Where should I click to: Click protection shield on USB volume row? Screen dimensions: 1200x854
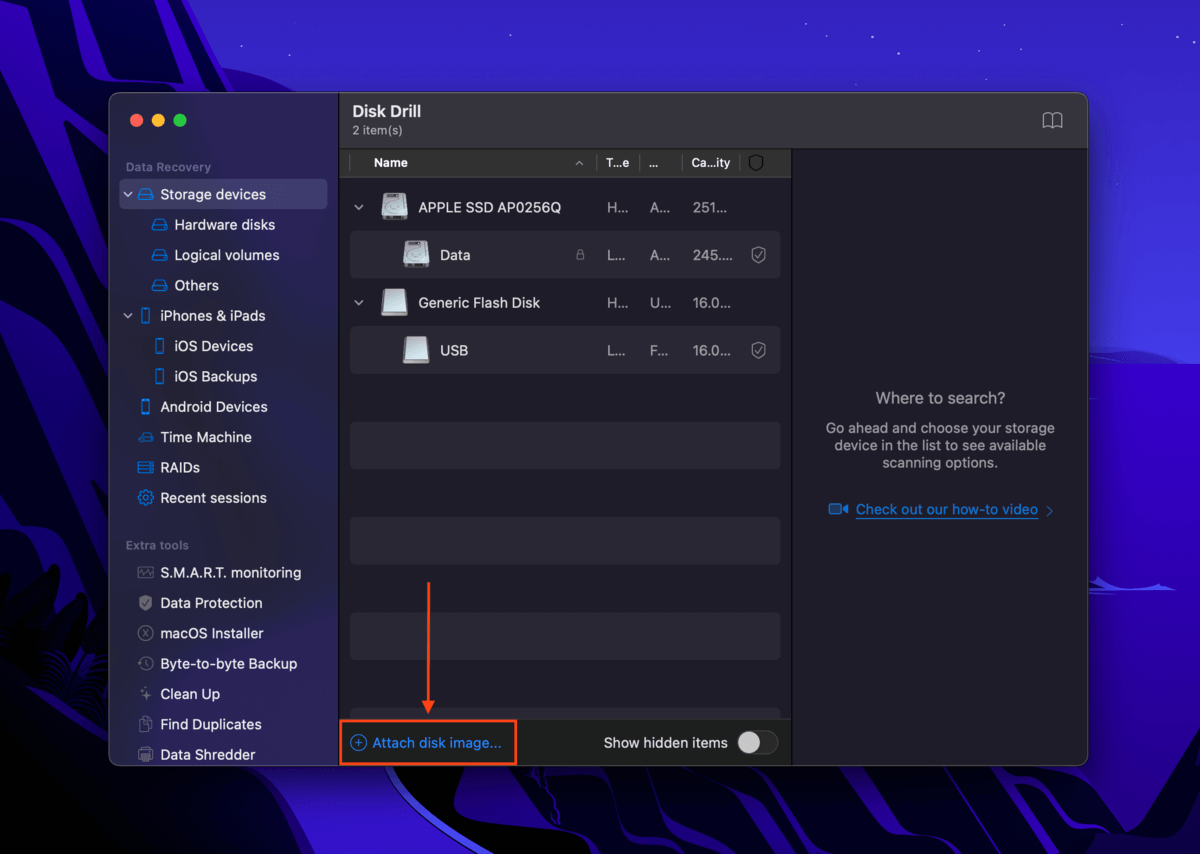point(758,350)
